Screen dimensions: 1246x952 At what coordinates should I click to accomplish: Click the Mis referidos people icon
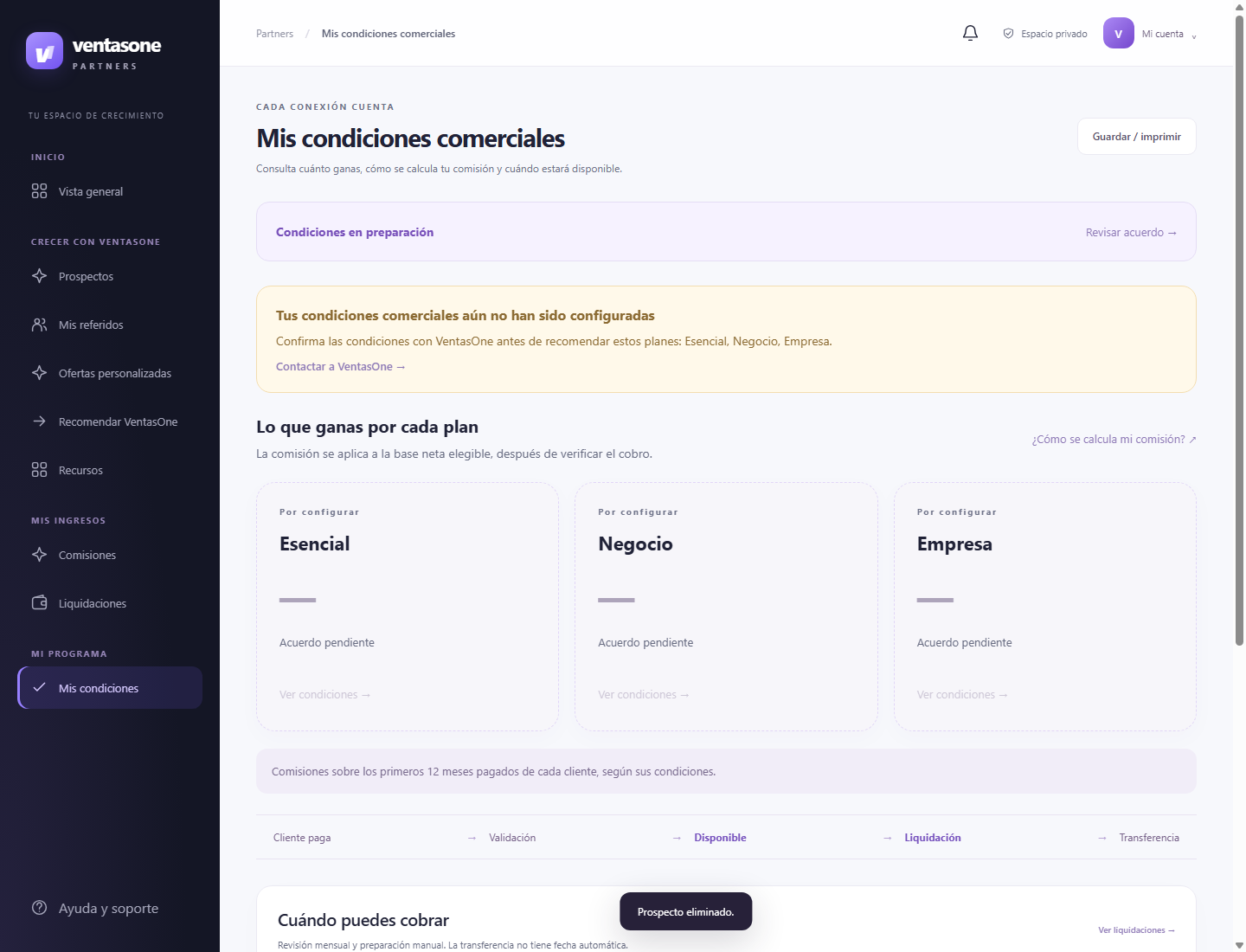39,325
